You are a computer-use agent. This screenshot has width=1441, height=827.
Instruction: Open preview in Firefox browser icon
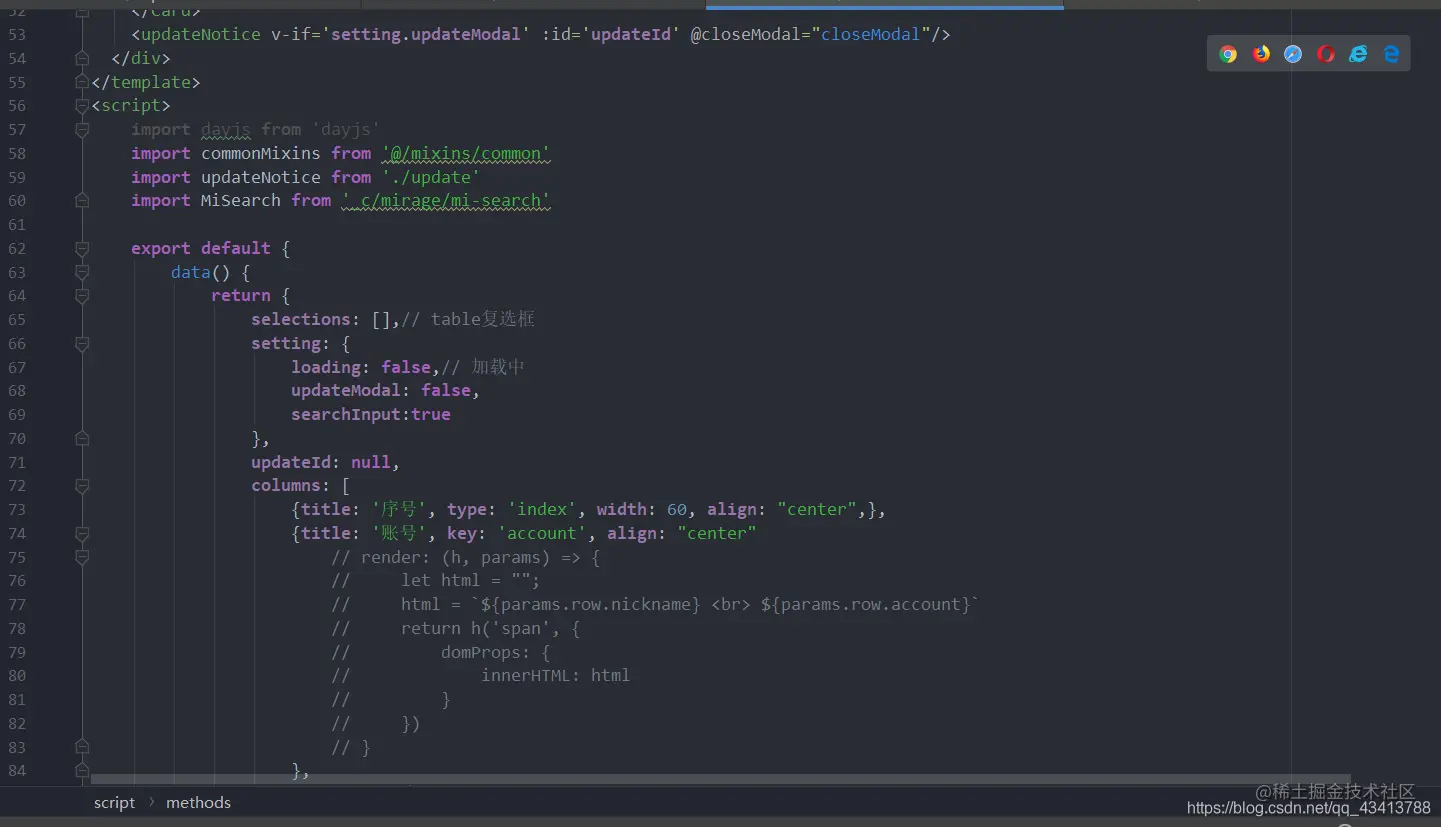1261,54
